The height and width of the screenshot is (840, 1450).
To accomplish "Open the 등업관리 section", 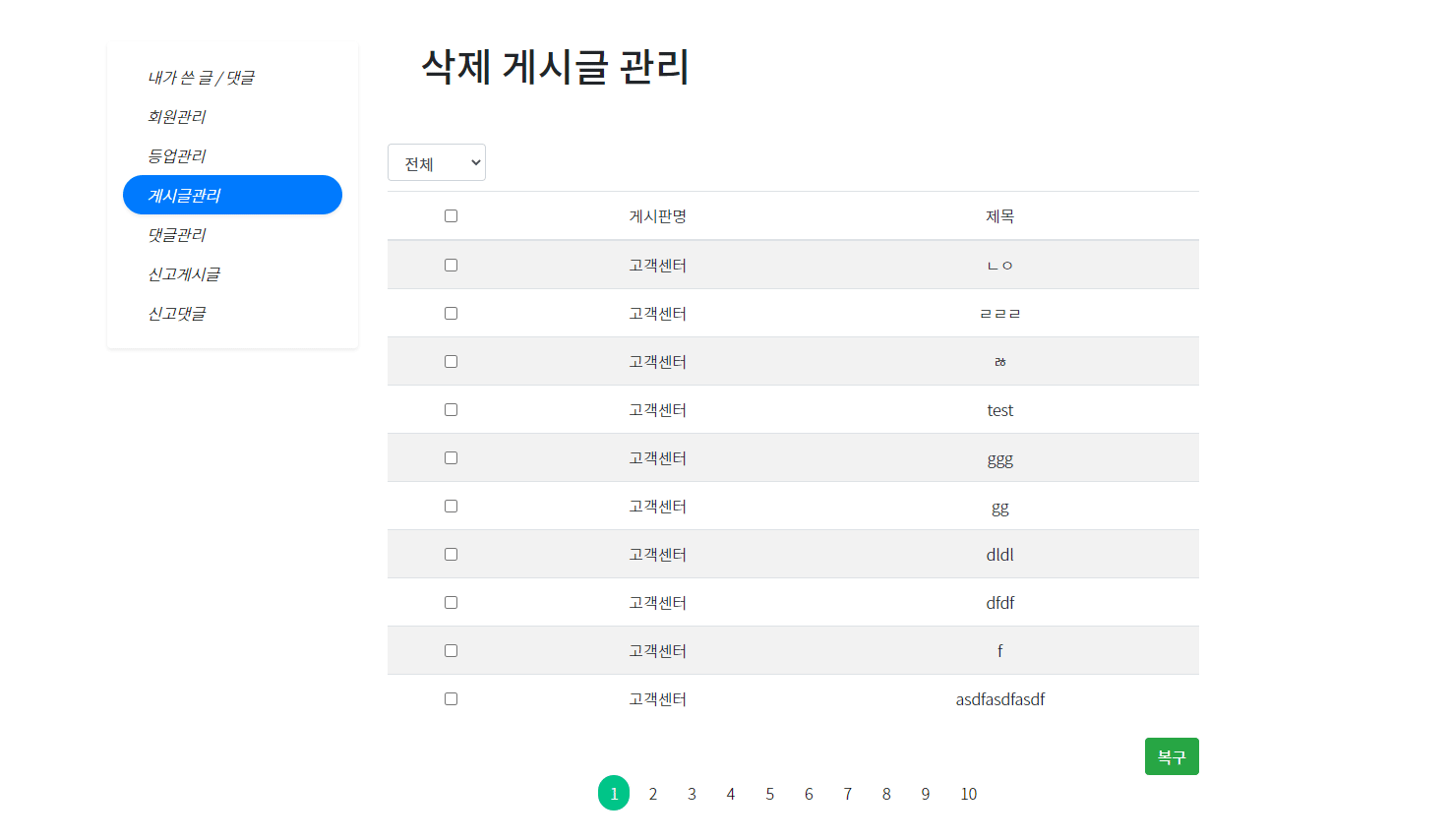I will (x=175, y=155).
